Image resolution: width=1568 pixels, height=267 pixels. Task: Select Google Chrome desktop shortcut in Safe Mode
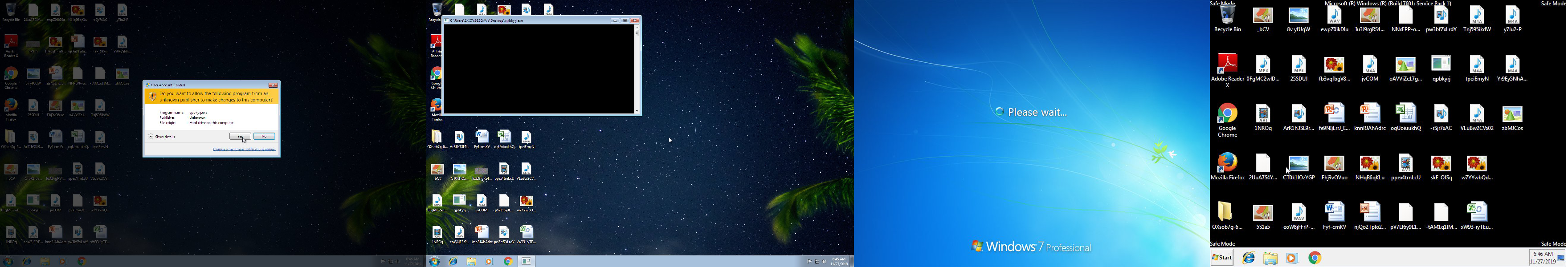pyautogui.click(x=1228, y=121)
